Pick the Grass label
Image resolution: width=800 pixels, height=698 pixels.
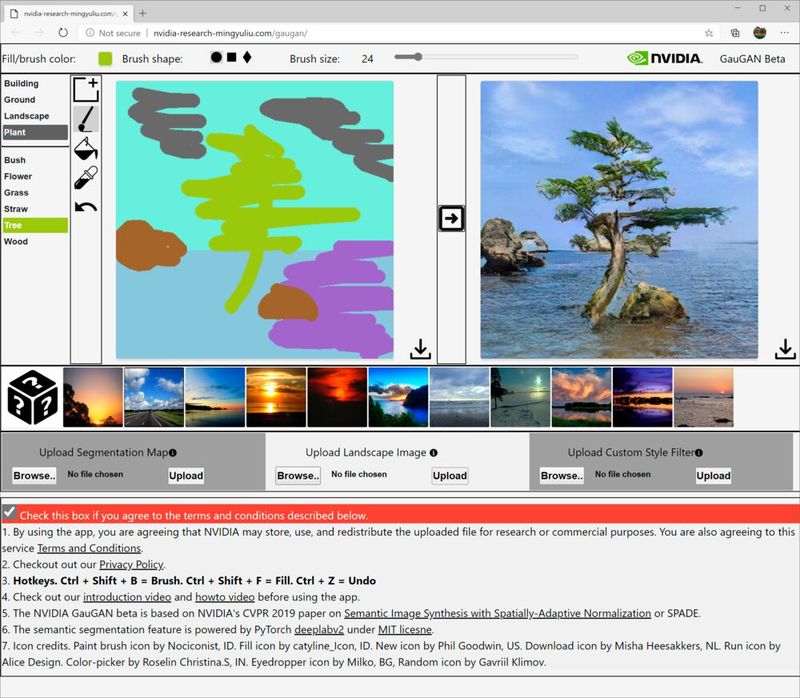pos(35,192)
